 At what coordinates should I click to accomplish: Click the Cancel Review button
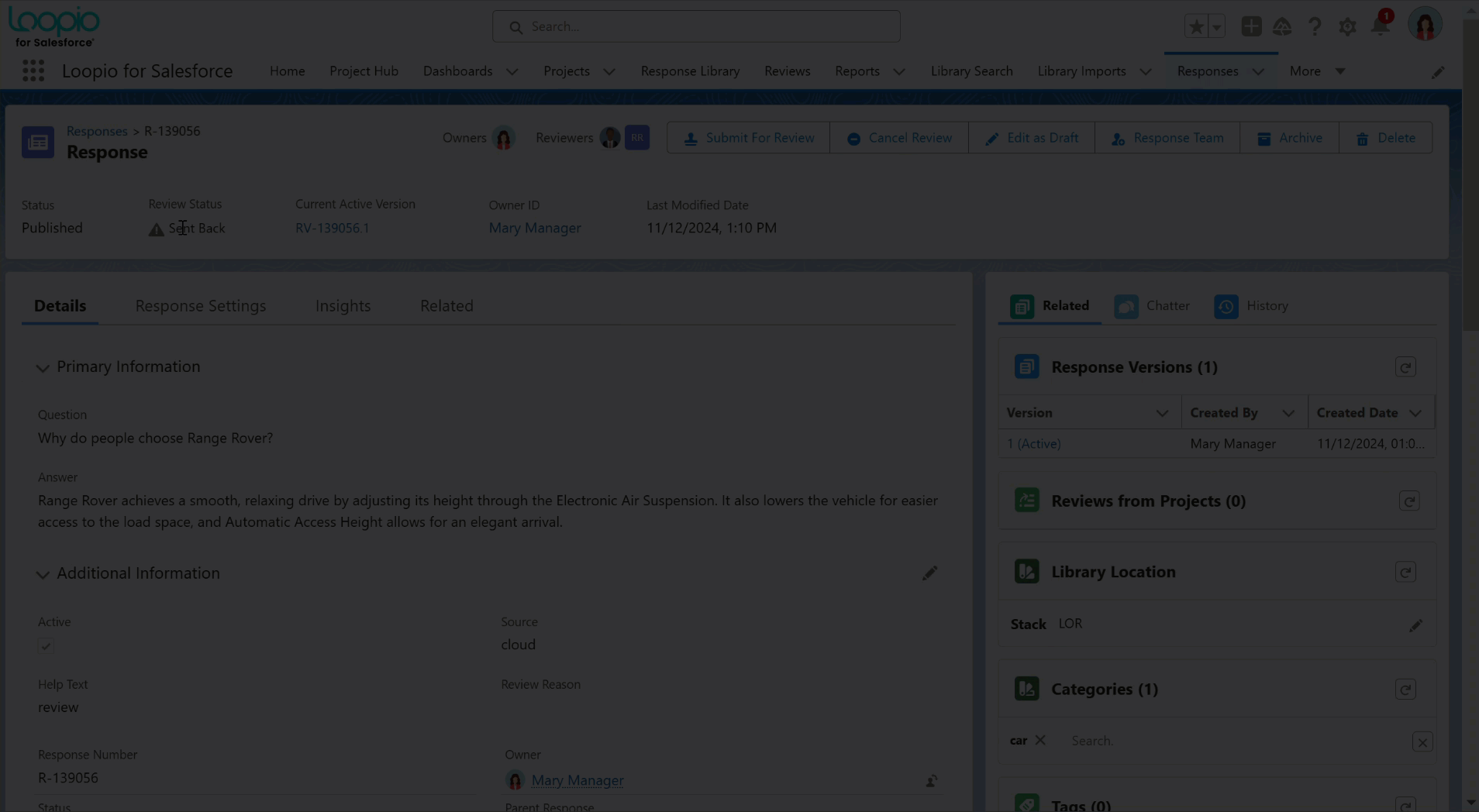point(899,138)
